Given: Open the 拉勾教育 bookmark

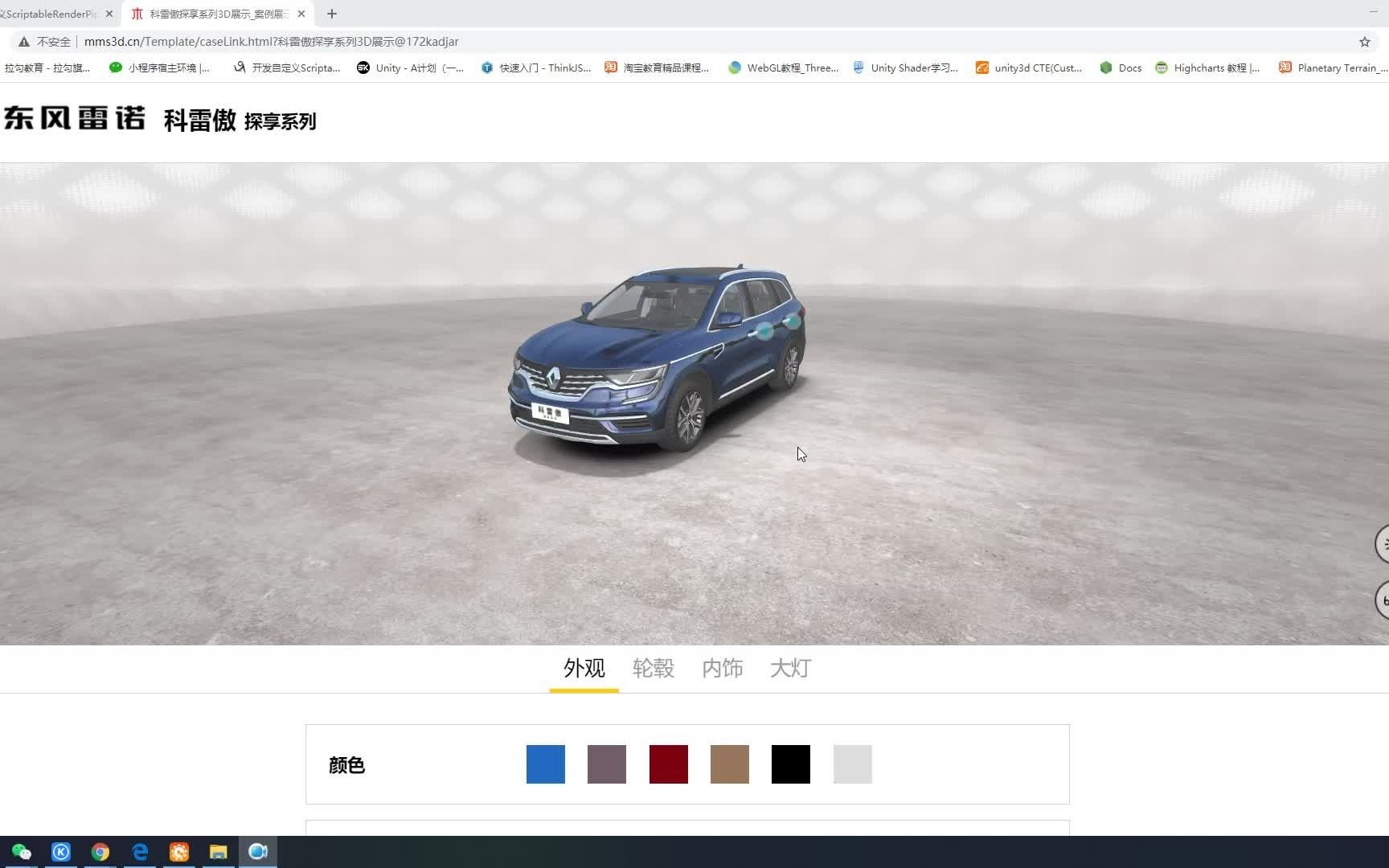Looking at the screenshot, I should pyautogui.click(x=47, y=68).
